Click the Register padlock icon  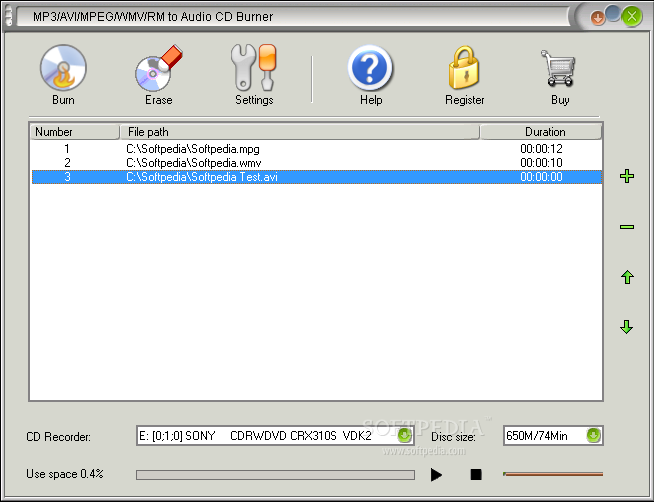click(x=464, y=67)
